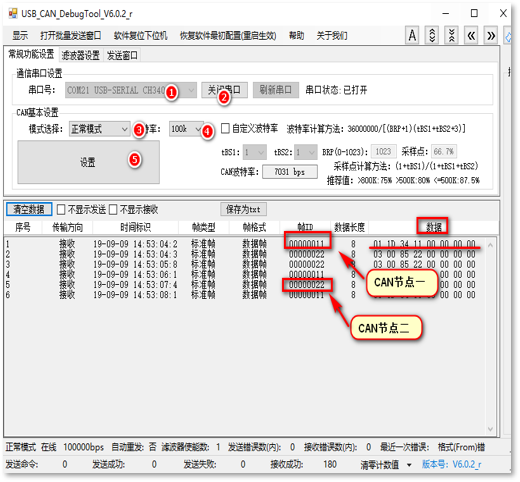The image size is (520, 482).
Task: Click 软件复位下位机 menu item
Action: (140, 35)
